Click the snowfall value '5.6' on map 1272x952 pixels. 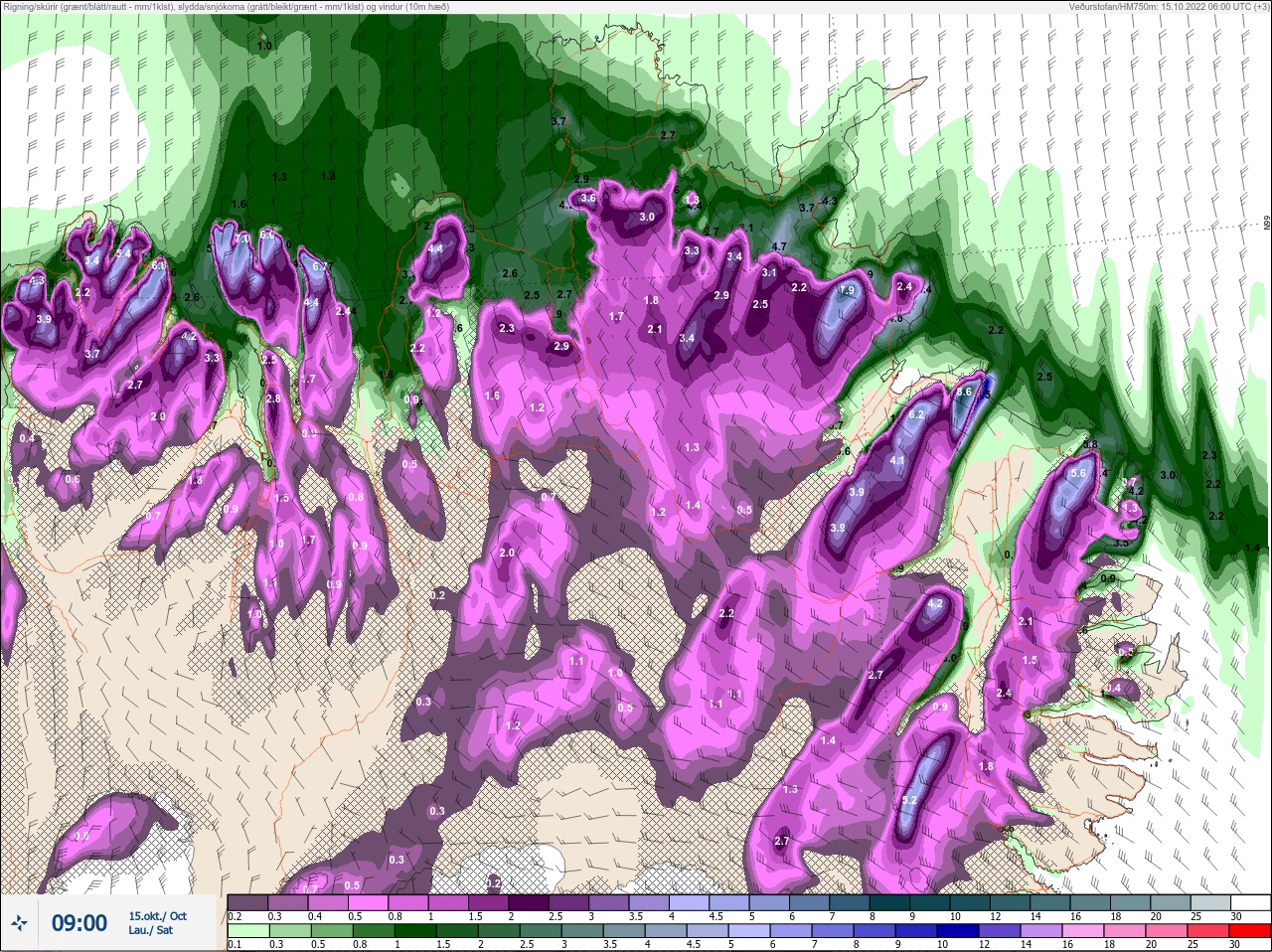pos(1078,474)
